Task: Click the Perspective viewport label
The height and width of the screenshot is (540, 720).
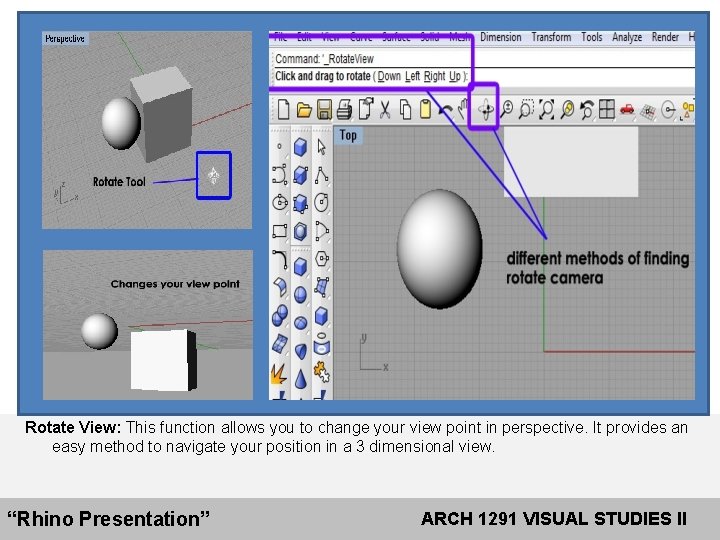Action: [x=65, y=39]
